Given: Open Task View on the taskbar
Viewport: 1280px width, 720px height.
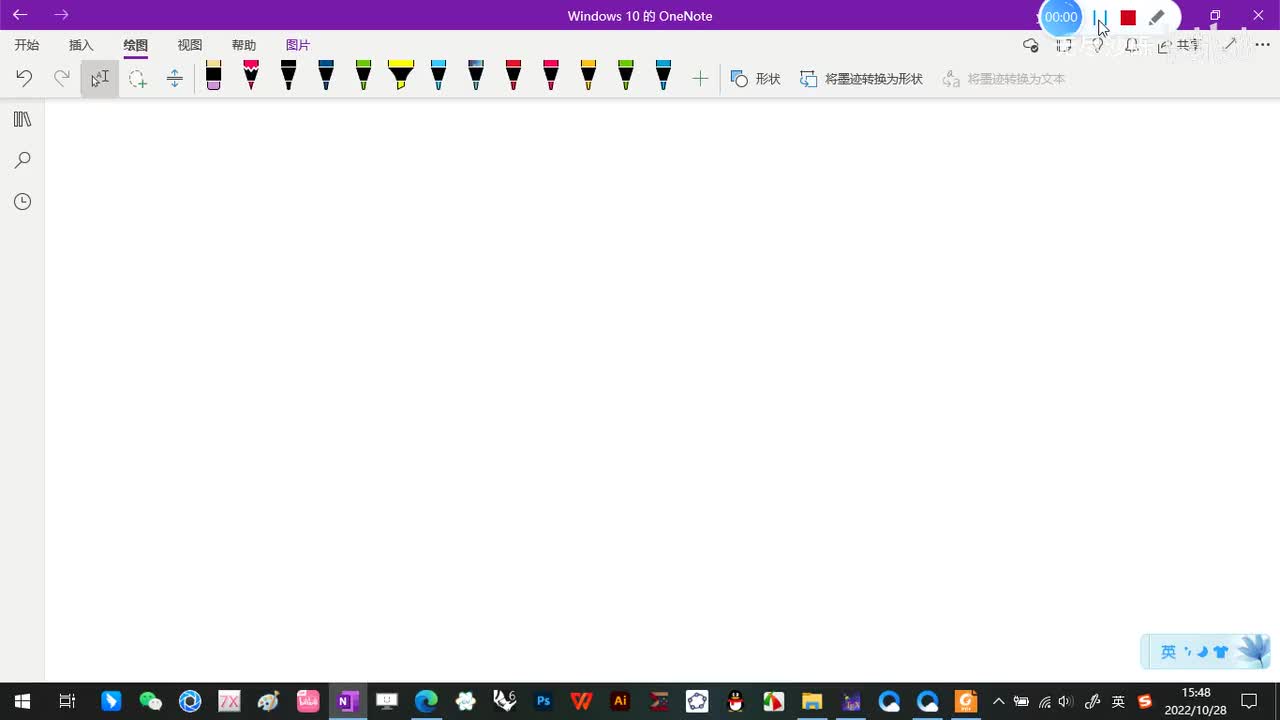Looking at the screenshot, I should tap(67, 701).
